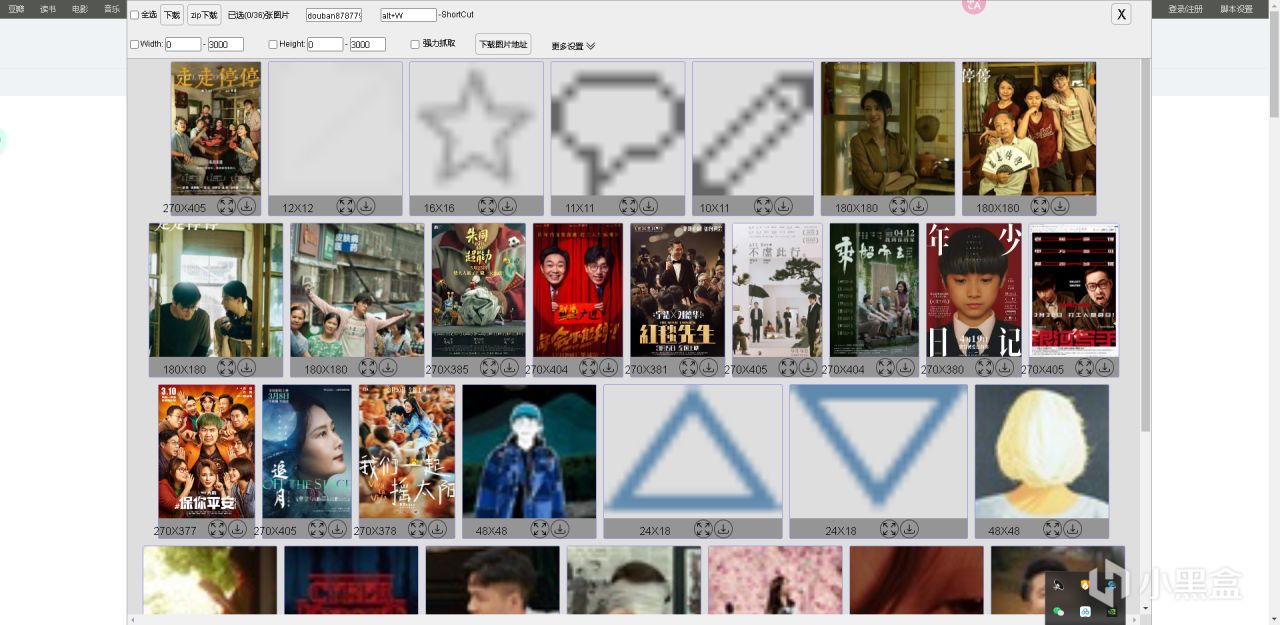
Task: Expand the 12X12 image to full view
Action: click(x=346, y=206)
